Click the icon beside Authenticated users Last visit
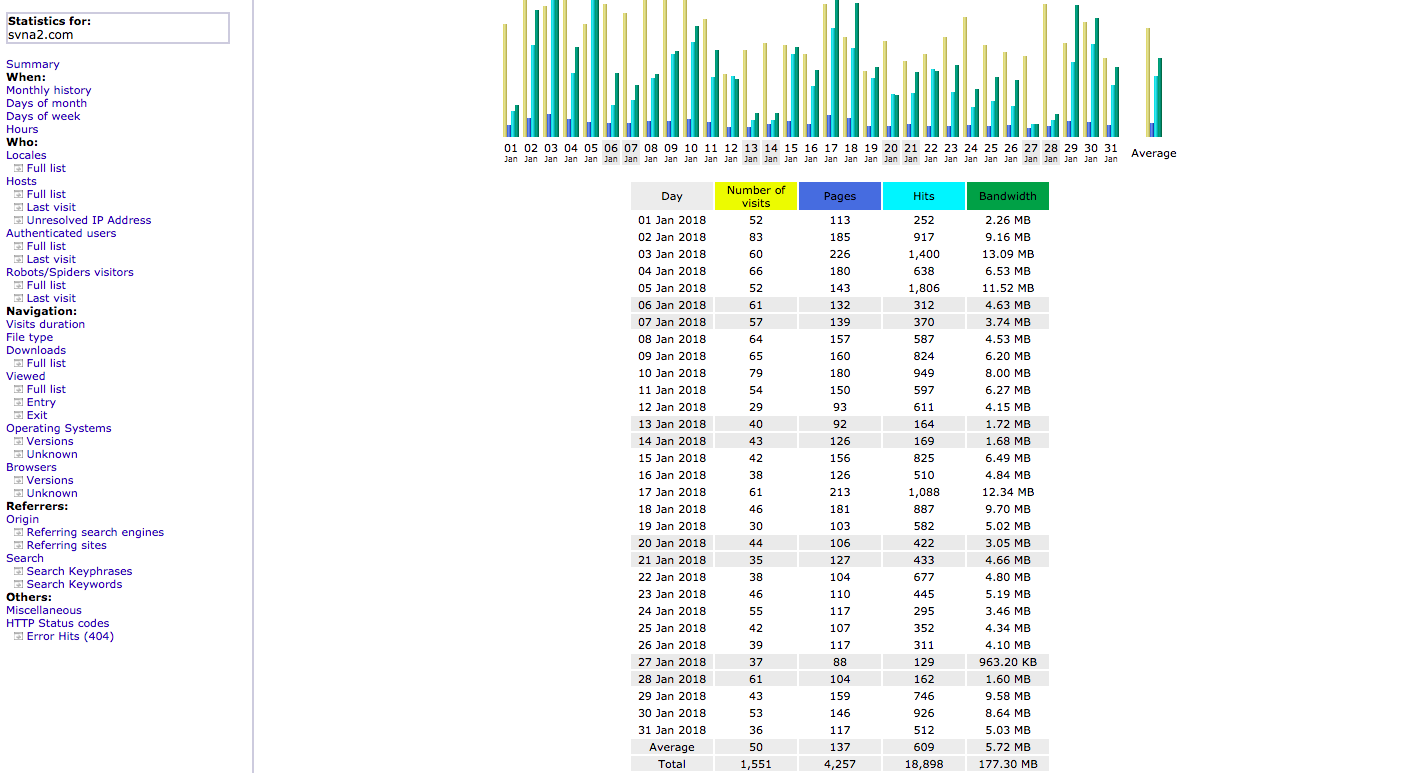The width and height of the screenshot is (1425, 773). point(18,259)
